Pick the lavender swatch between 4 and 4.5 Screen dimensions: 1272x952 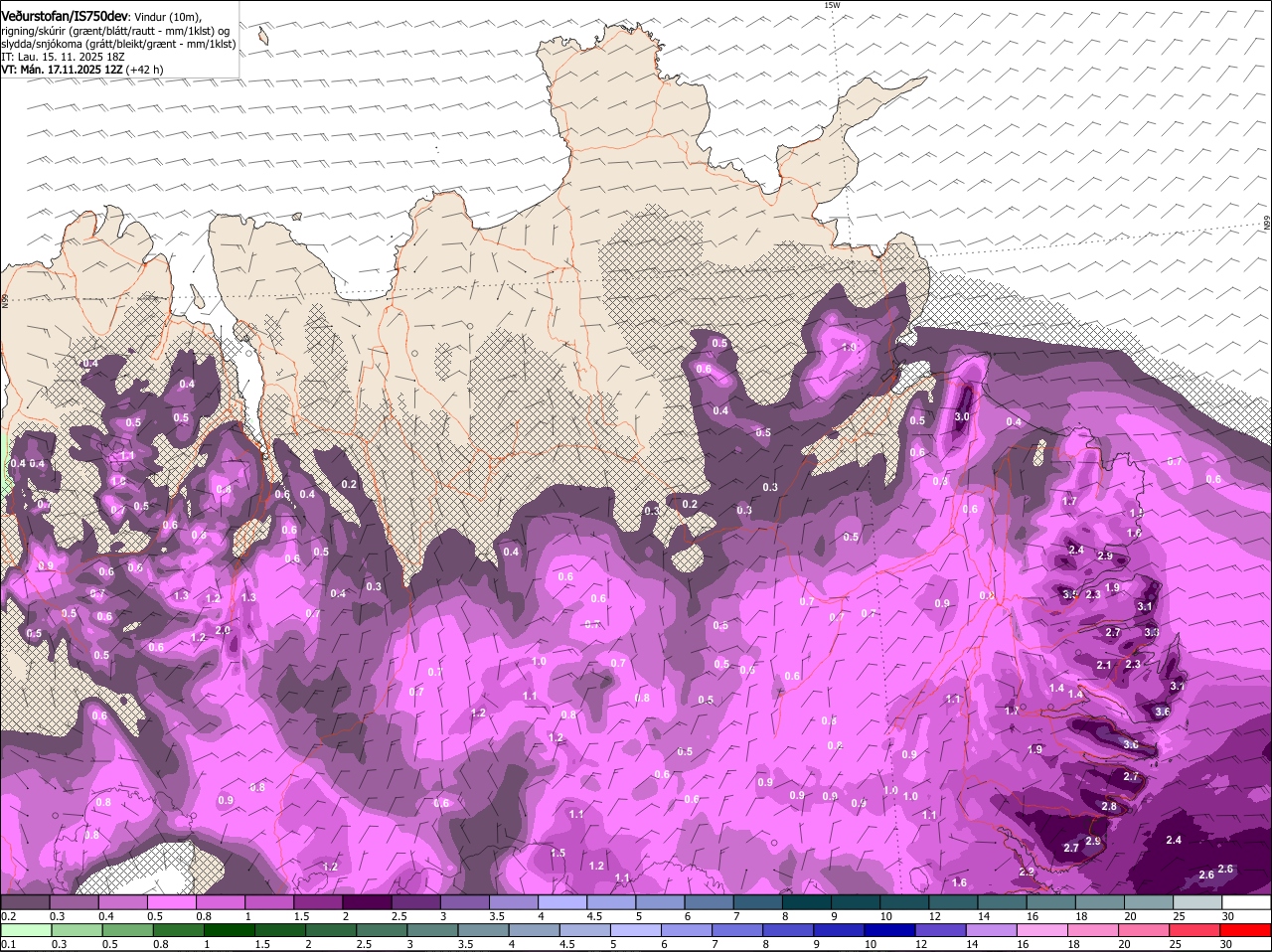click(x=560, y=901)
